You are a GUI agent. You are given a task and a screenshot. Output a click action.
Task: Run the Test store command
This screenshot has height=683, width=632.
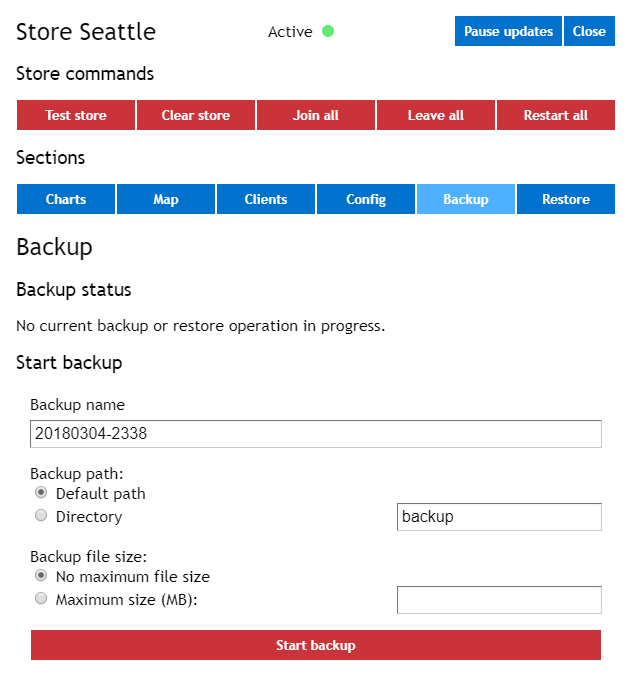pyautogui.click(x=76, y=115)
